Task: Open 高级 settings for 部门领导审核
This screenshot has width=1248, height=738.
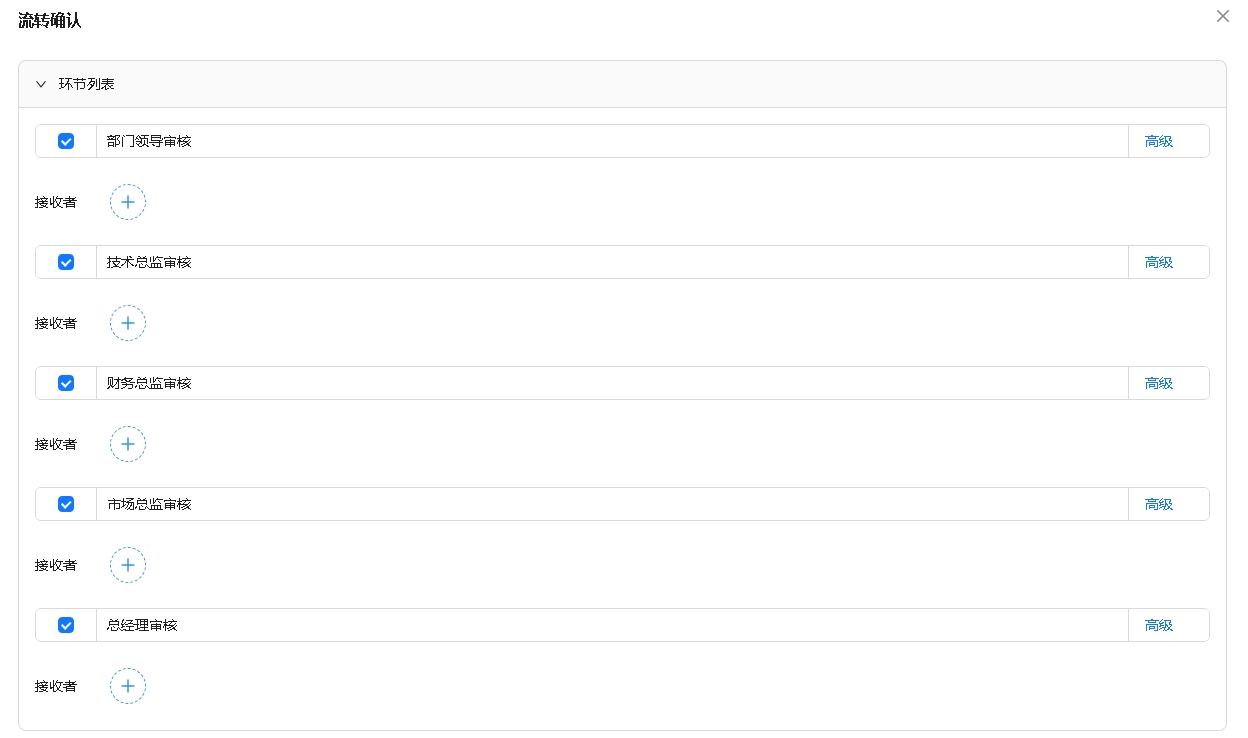Action: pos(1159,141)
